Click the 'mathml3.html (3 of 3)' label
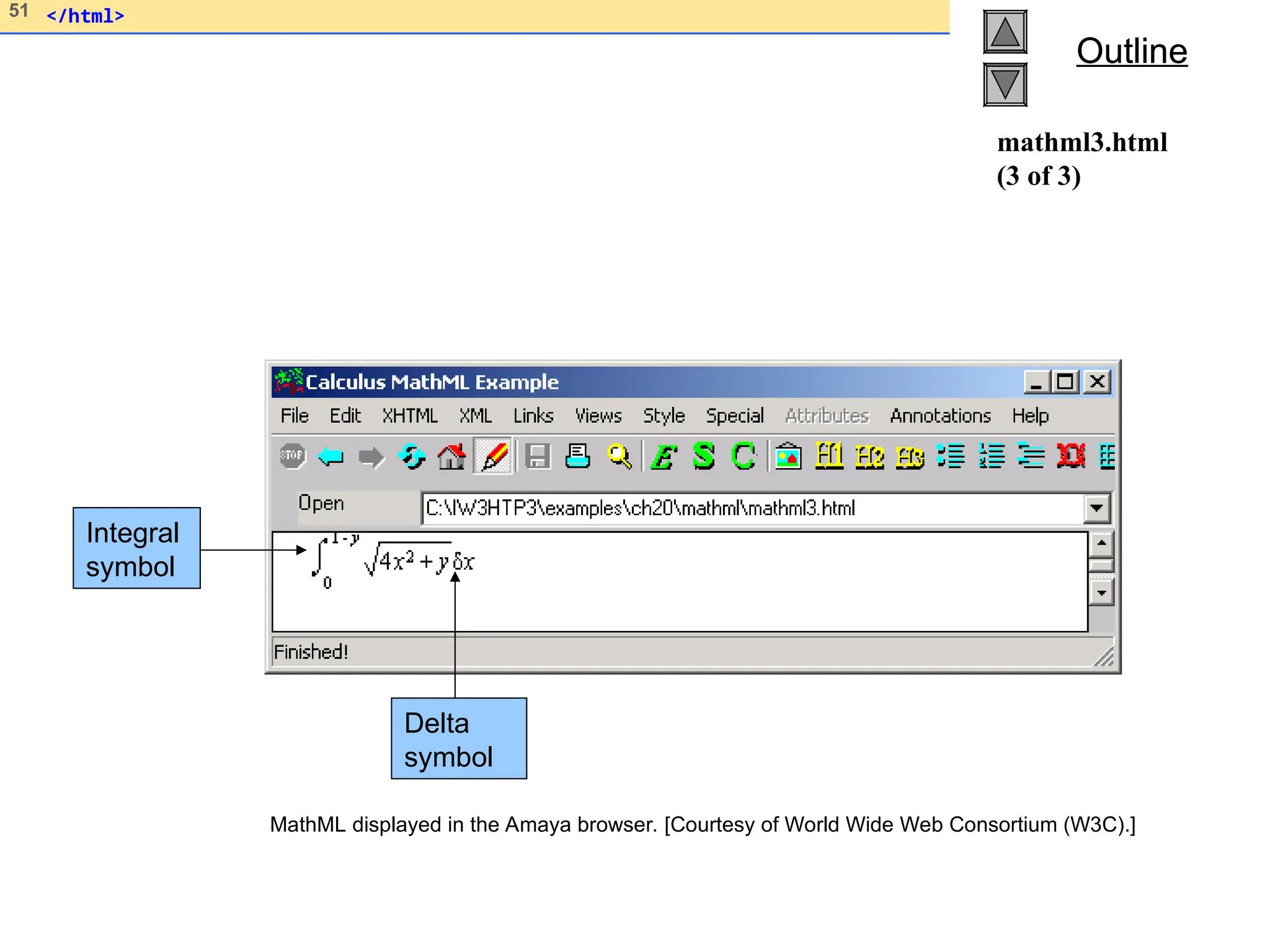The height and width of the screenshot is (952, 1270). (x=1081, y=159)
